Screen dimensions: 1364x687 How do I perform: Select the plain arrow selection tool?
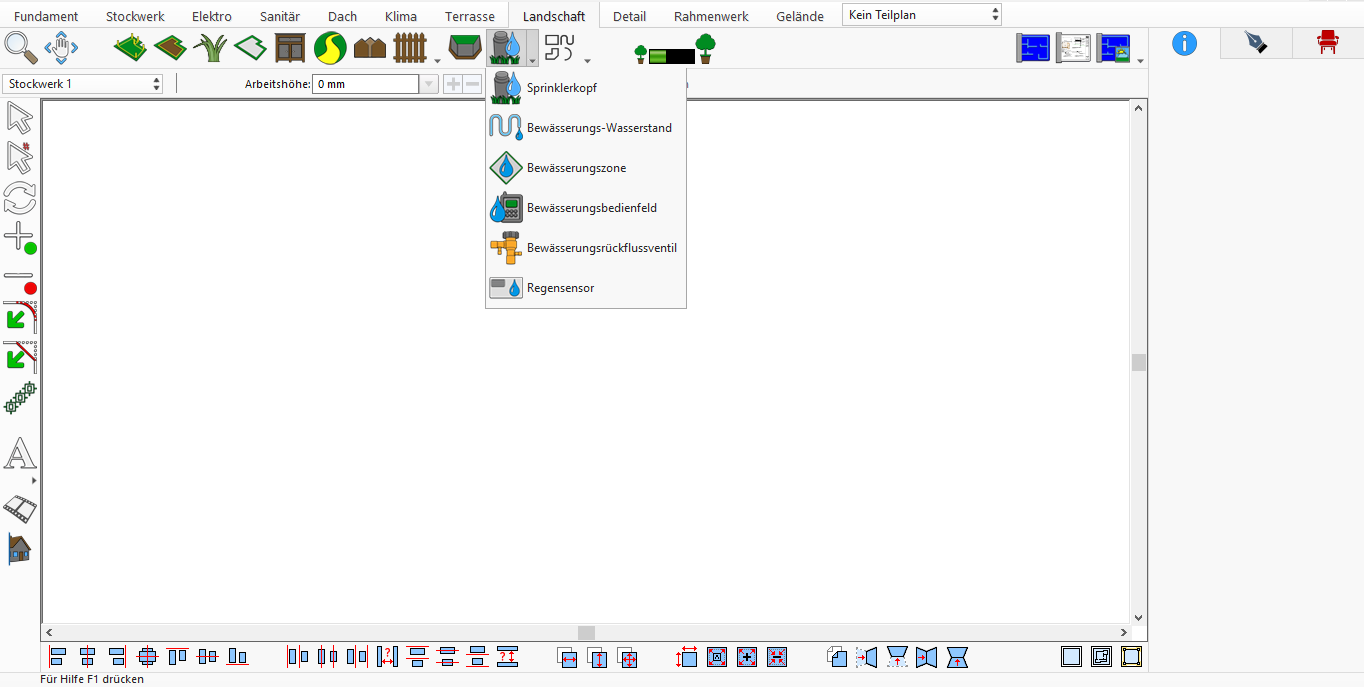[20, 118]
